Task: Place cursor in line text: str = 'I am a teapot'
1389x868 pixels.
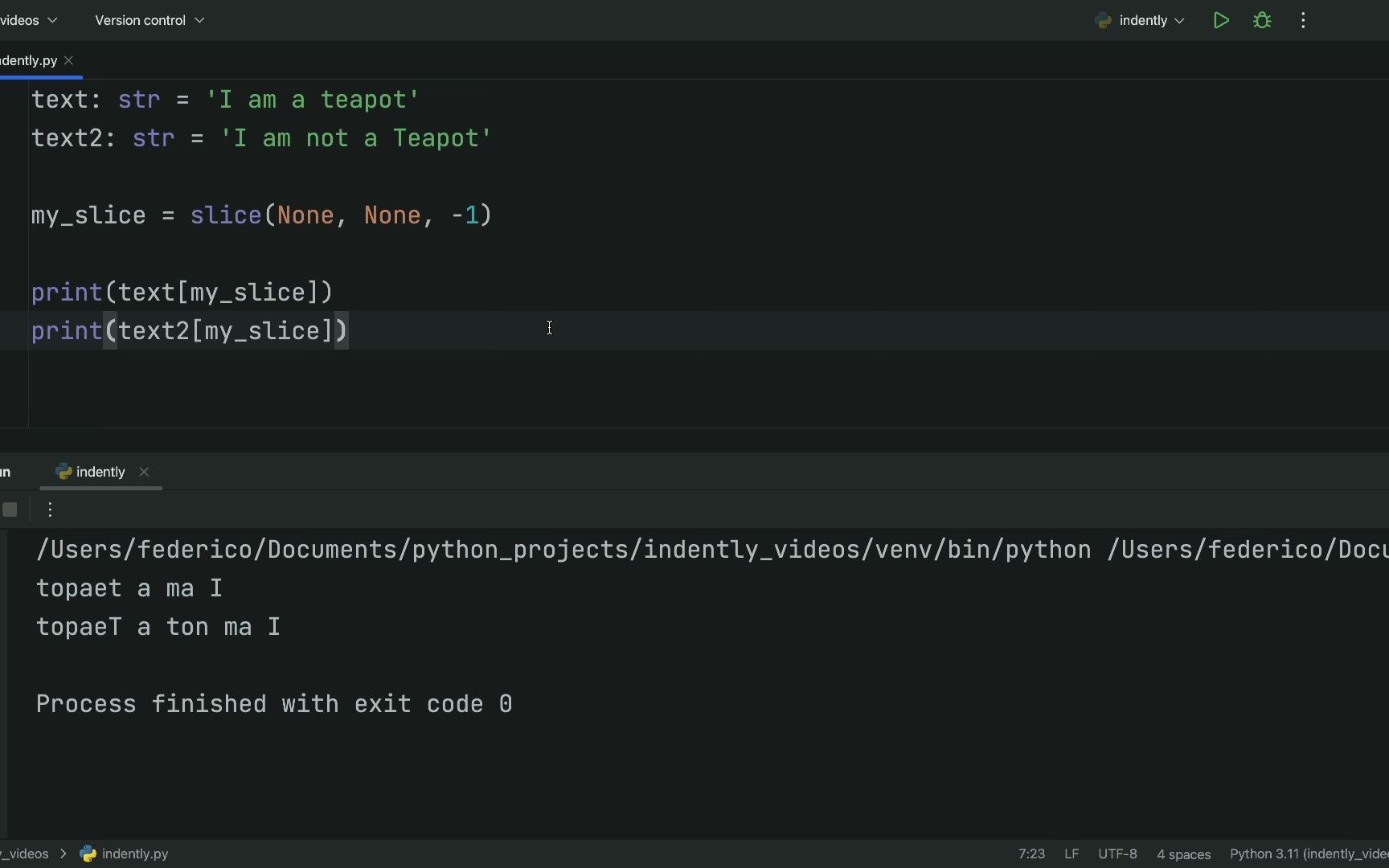Action: (225, 100)
